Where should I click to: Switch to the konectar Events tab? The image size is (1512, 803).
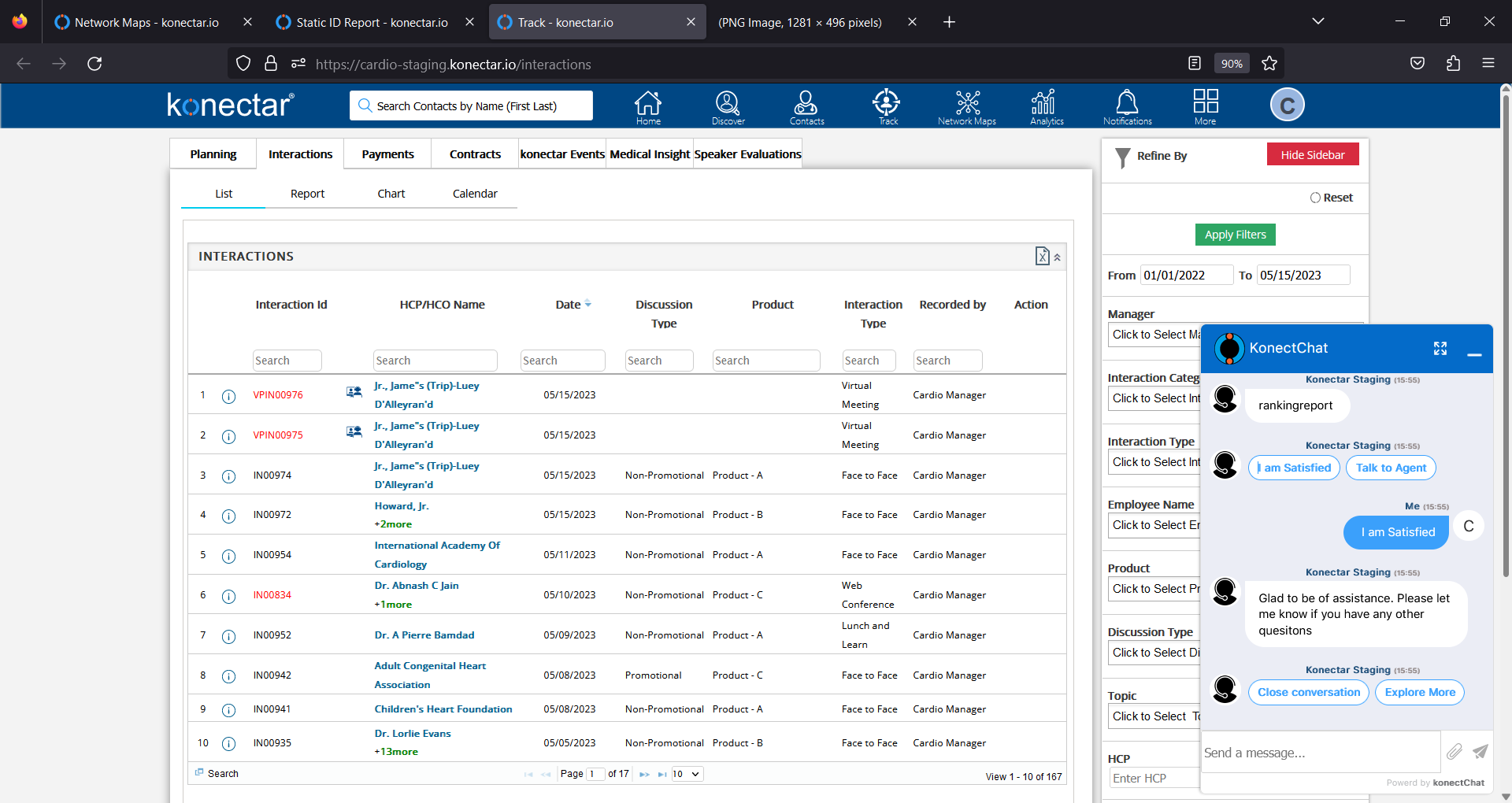[x=562, y=154]
